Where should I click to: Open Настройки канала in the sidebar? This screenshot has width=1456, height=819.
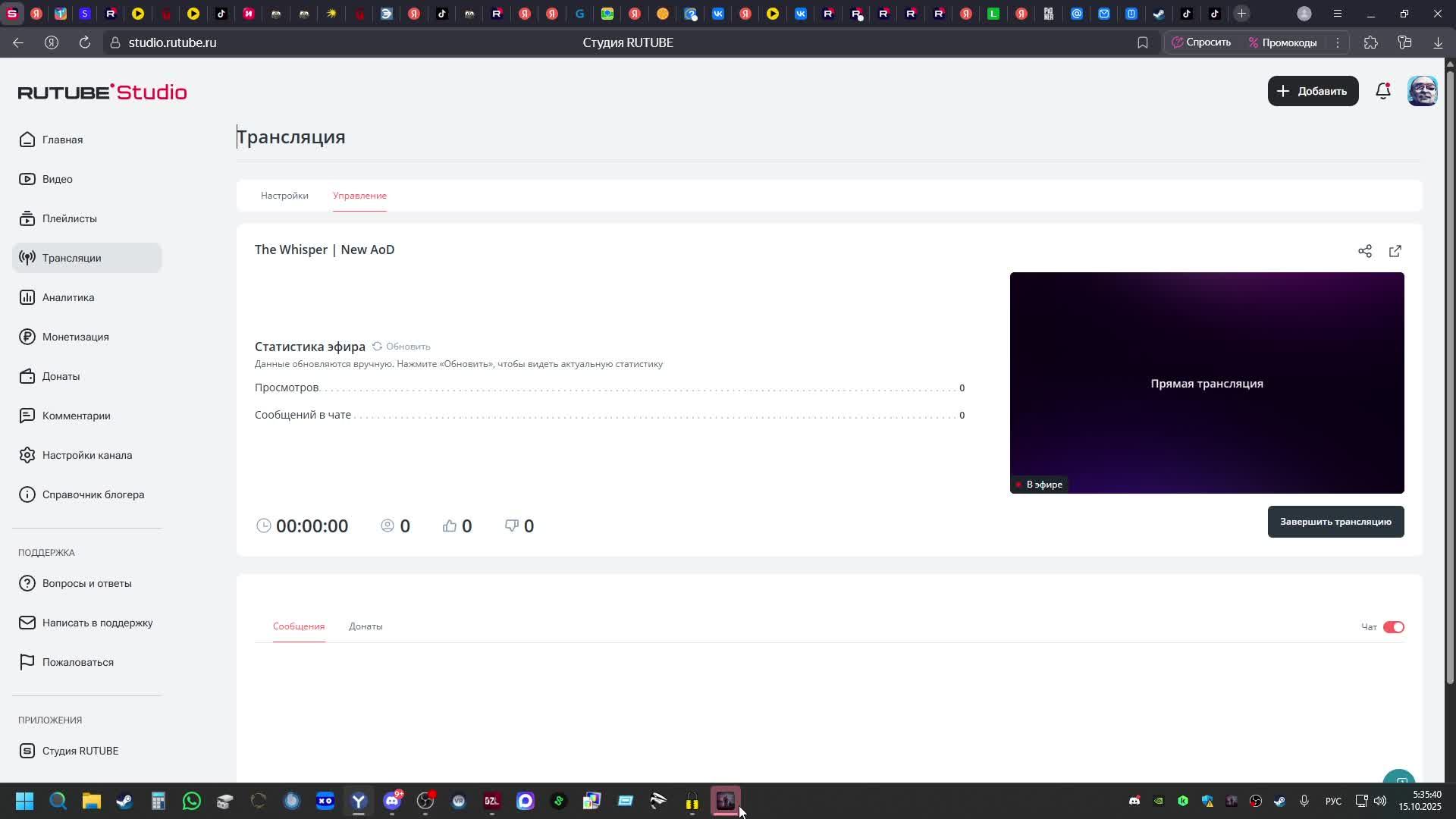point(86,455)
